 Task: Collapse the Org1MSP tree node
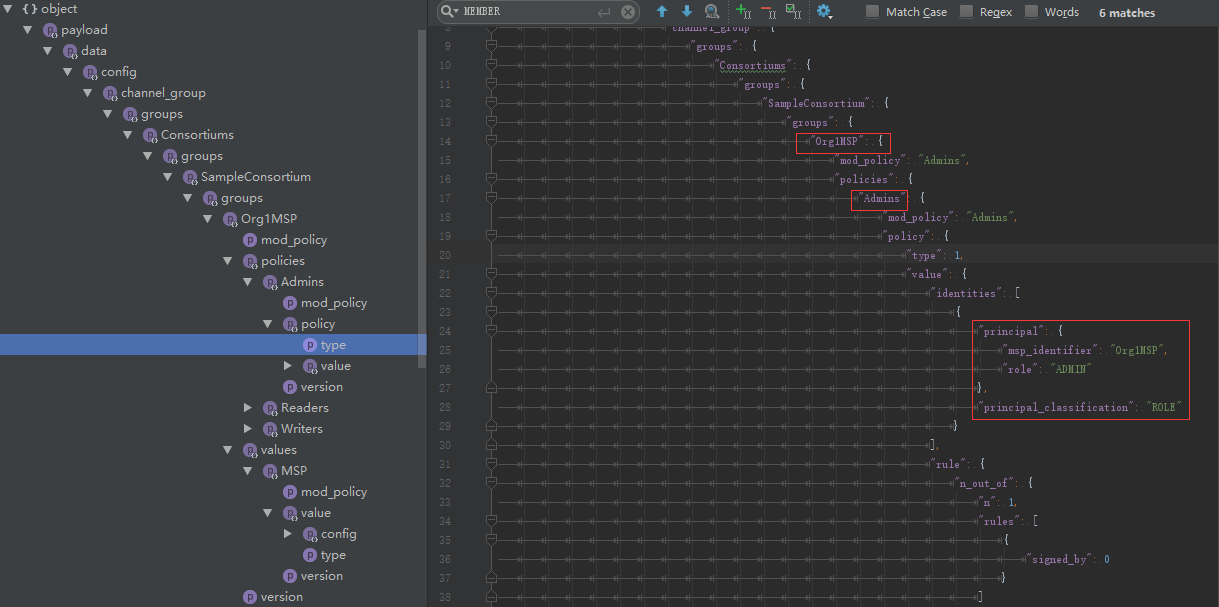point(208,219)
